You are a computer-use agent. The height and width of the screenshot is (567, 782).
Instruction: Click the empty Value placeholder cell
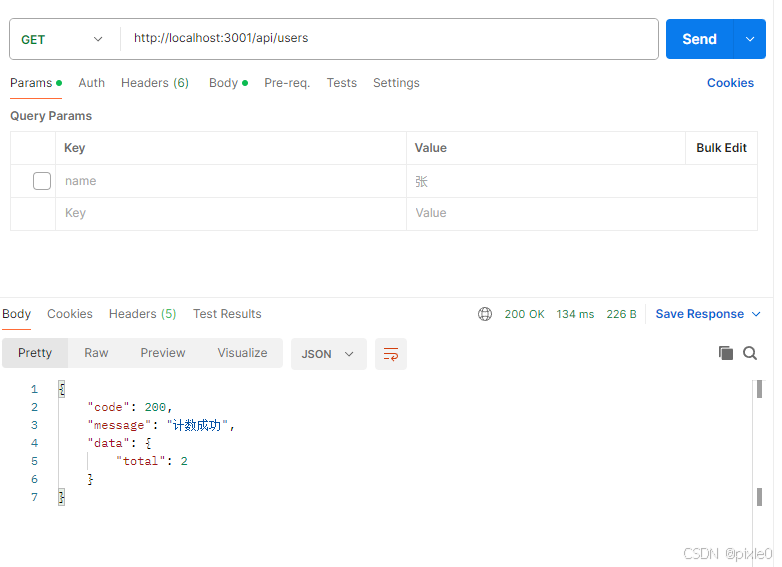point(582,213)
